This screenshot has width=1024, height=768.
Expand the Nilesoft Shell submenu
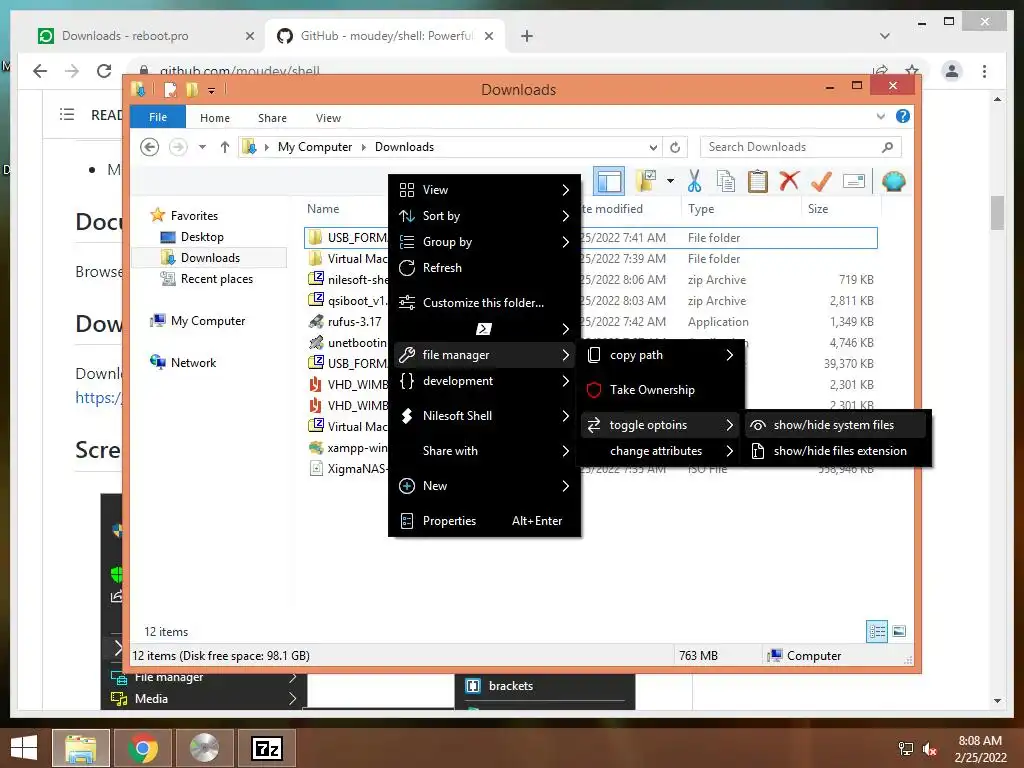(x=484, y=416)
